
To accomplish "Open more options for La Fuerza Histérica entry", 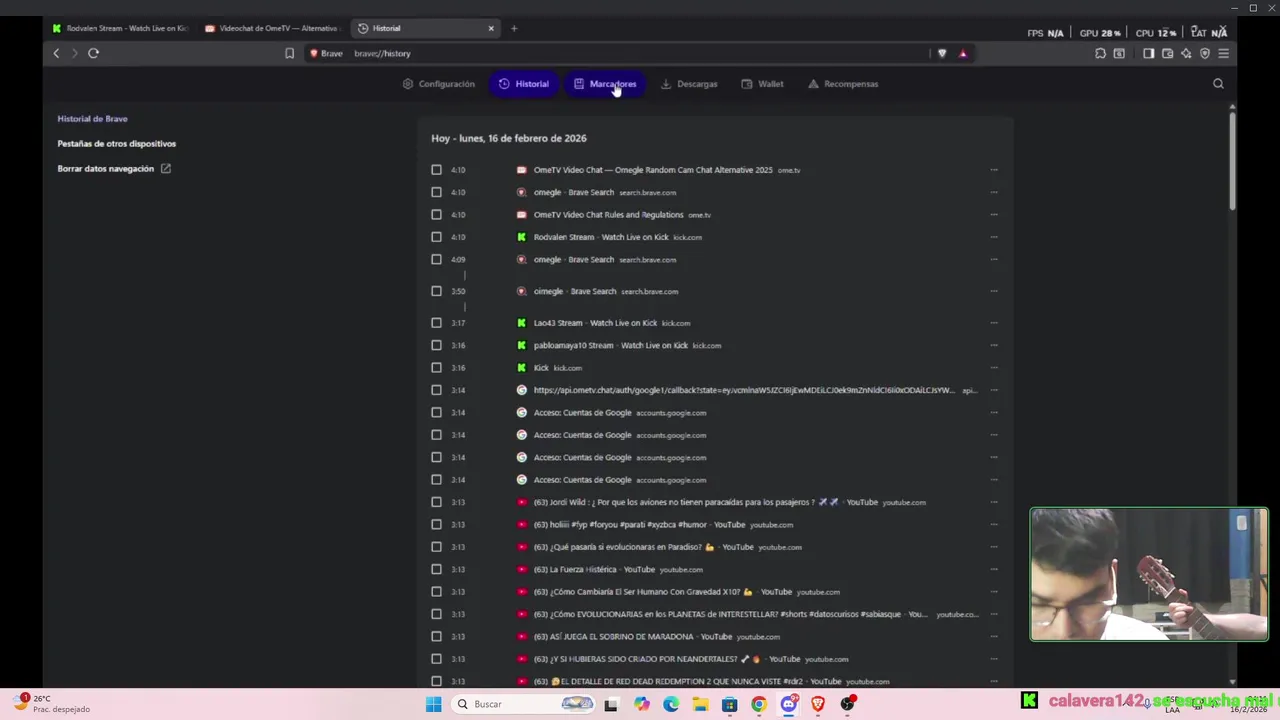I will [x=993, y=569].
